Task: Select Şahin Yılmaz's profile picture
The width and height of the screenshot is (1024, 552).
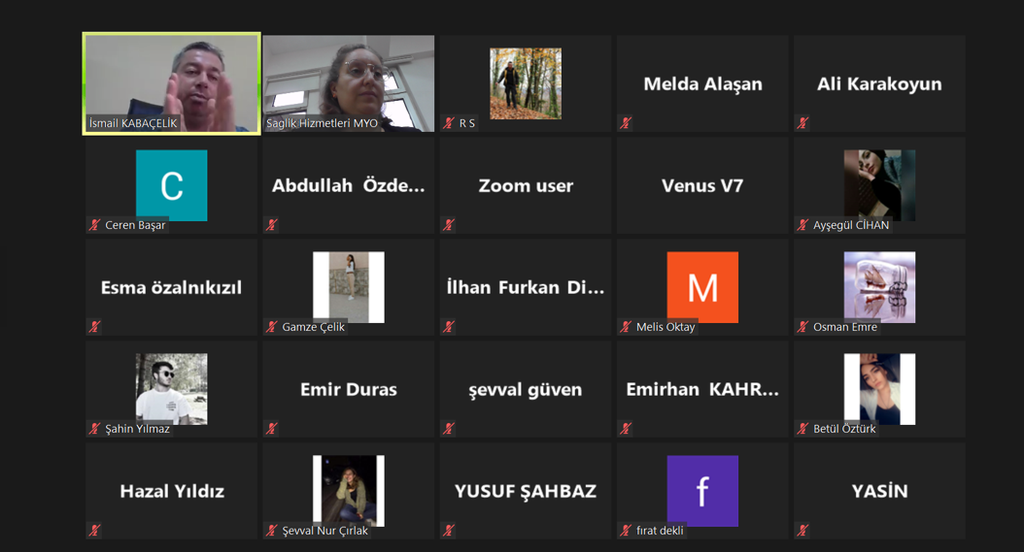Action: 172,389
